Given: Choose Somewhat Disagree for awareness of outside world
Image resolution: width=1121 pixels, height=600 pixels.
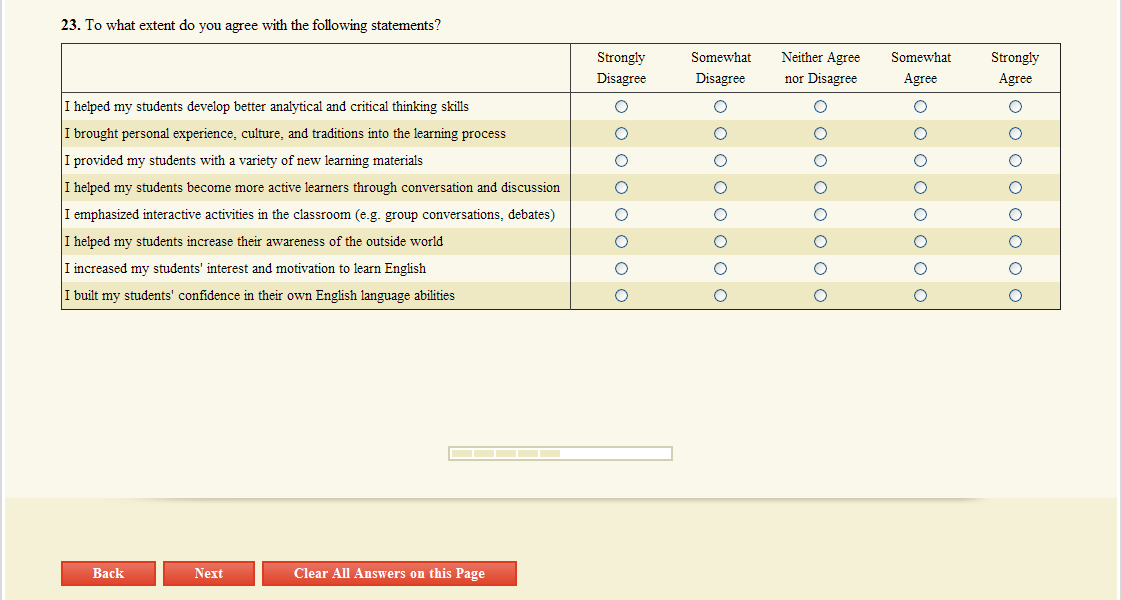Looking at the screenshot, I should (x=720, y=241).
